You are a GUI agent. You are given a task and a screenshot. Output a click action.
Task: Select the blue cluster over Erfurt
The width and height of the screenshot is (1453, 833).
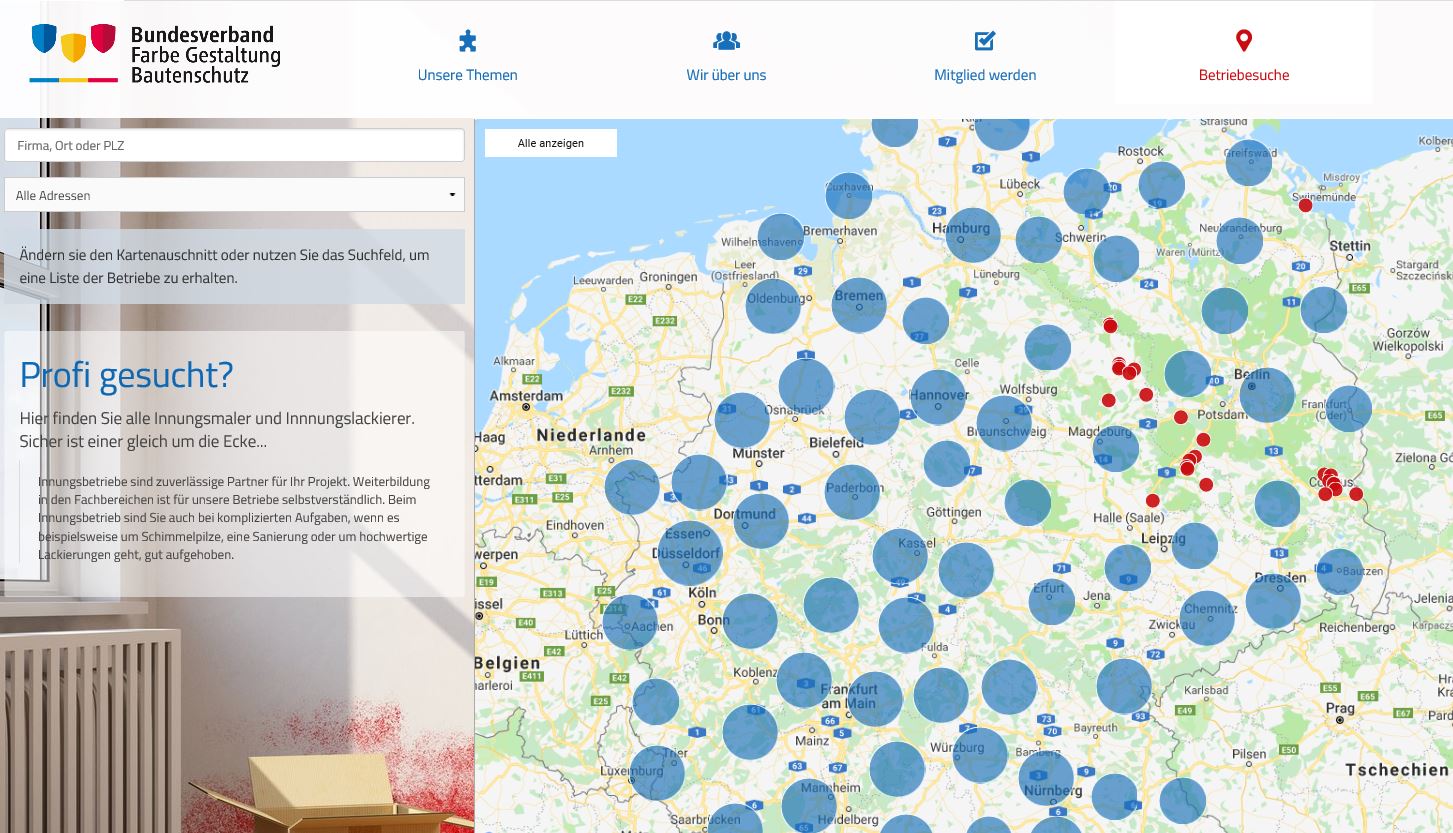click(1052, 601)
